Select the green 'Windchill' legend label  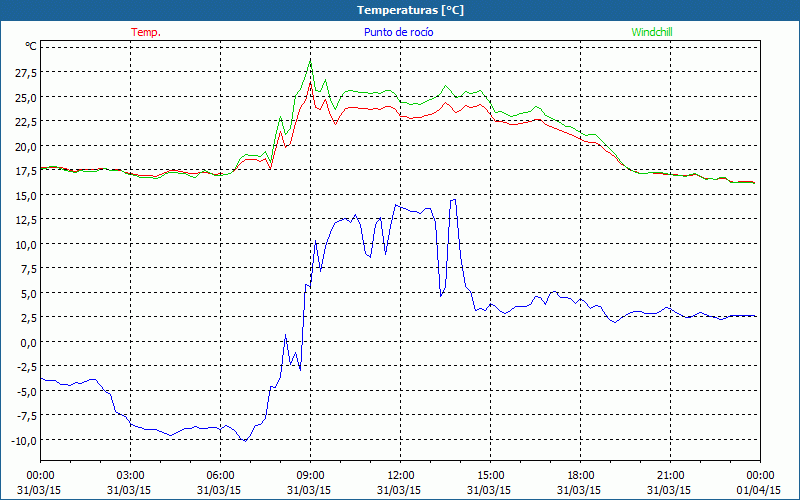click(652, 32)
